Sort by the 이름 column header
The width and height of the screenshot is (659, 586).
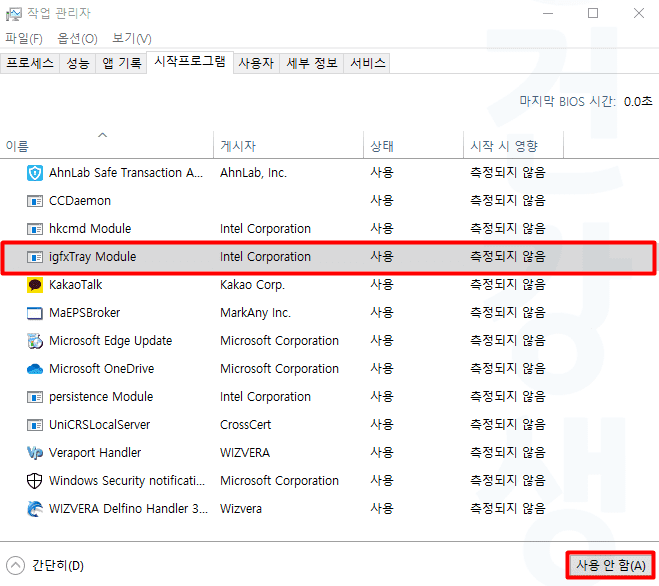tap(107, 146)
